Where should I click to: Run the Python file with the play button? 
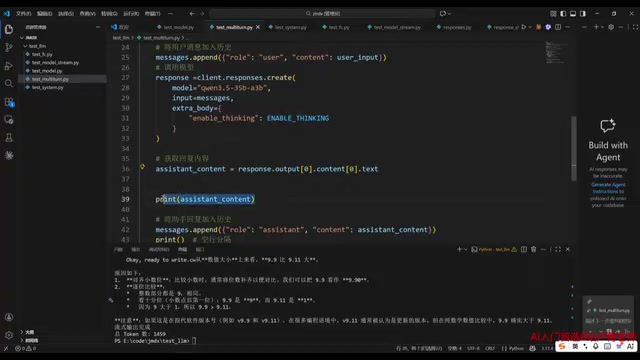[524, 27]
